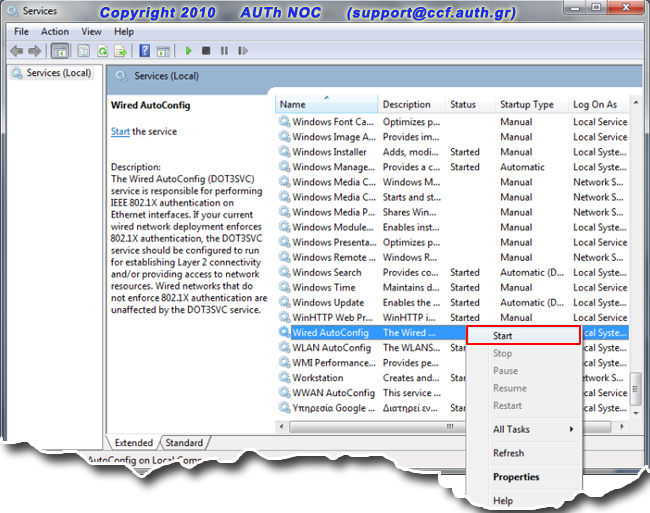Click the vertical scrollbar thumb in services list
The width and height of the screenshot is (650, 513).
coord(636,389)
